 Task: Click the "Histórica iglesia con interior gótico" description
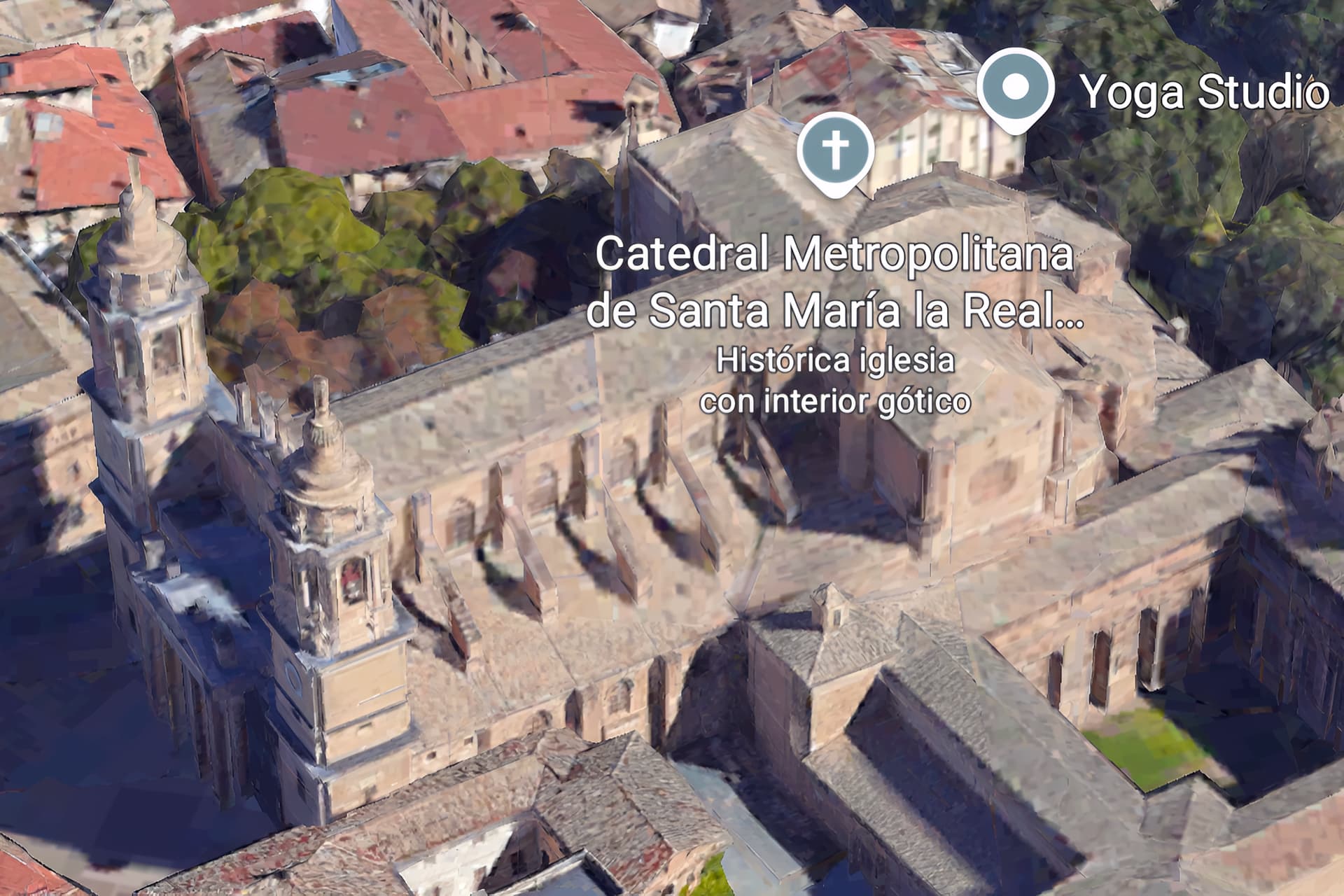(x=836, y=381)
